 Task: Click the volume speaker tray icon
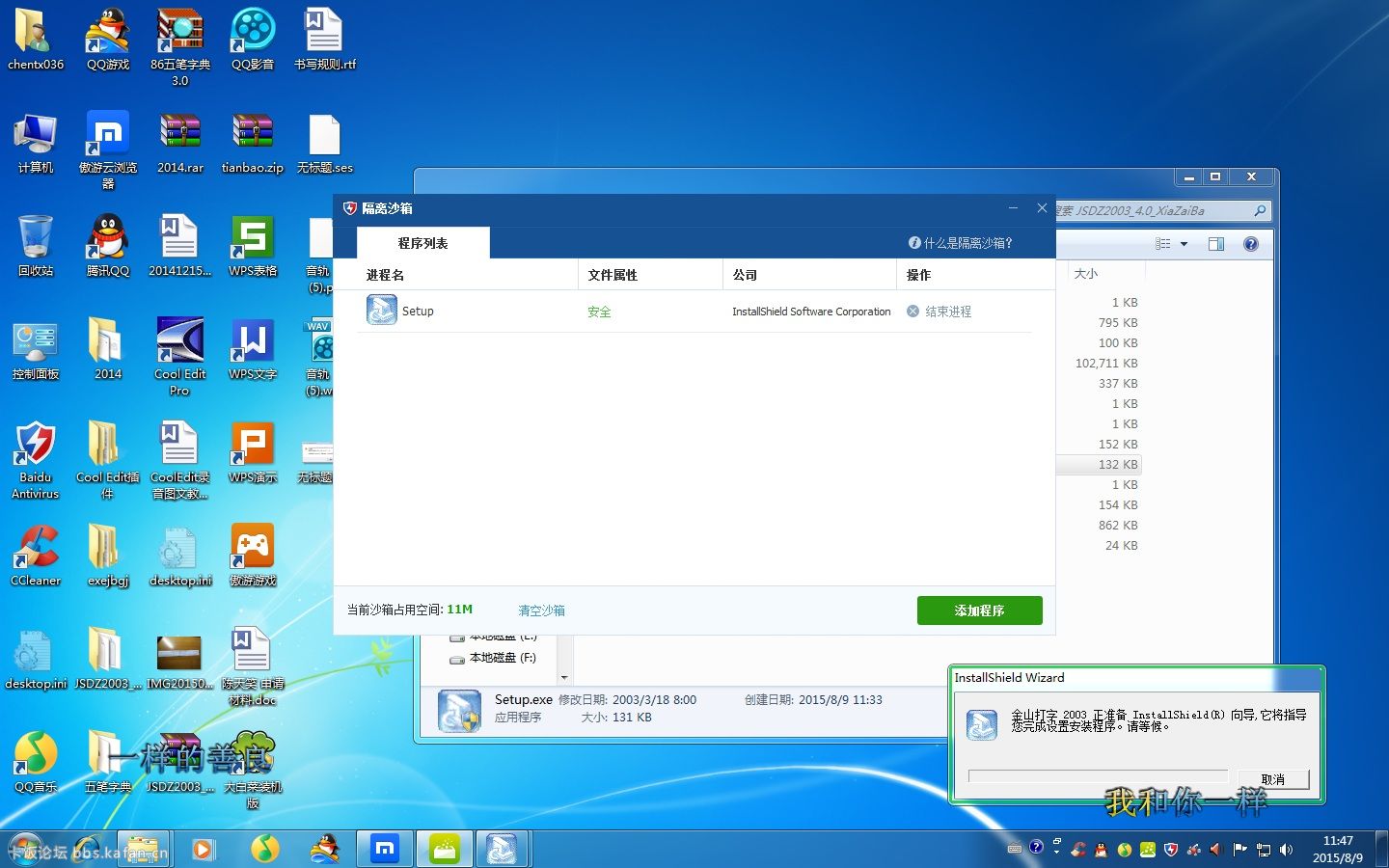click(1286, 850)
